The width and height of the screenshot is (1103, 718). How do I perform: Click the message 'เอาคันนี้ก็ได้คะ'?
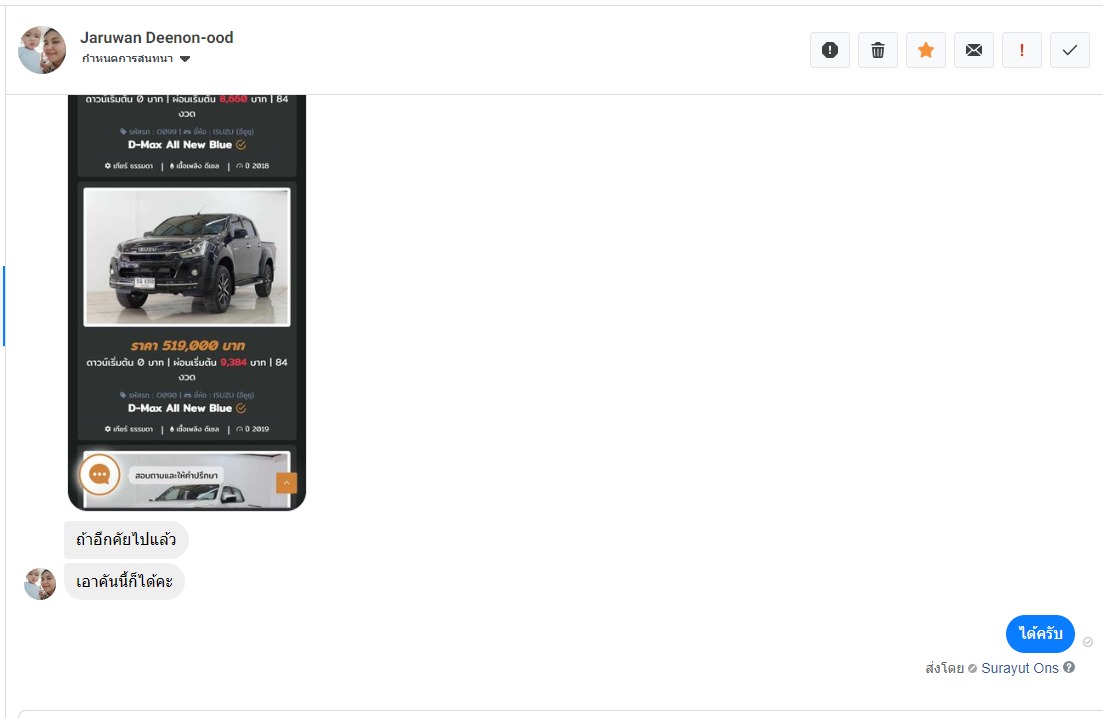pyautogui.click(x=124, y=582)
